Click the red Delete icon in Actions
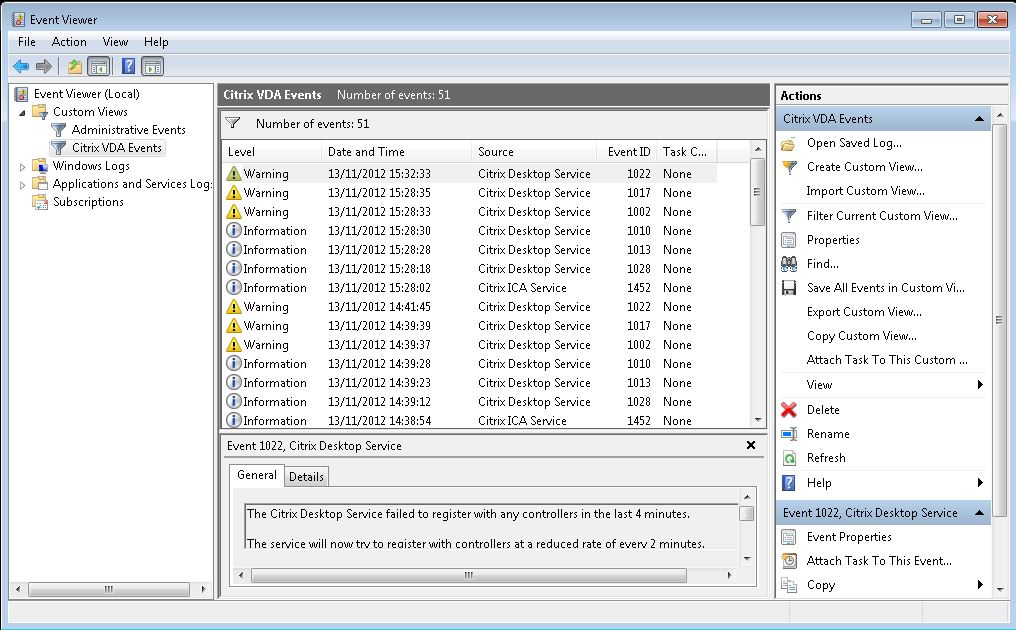The height and width of the screenshot is (630, 1016). [x=789, y=410]
